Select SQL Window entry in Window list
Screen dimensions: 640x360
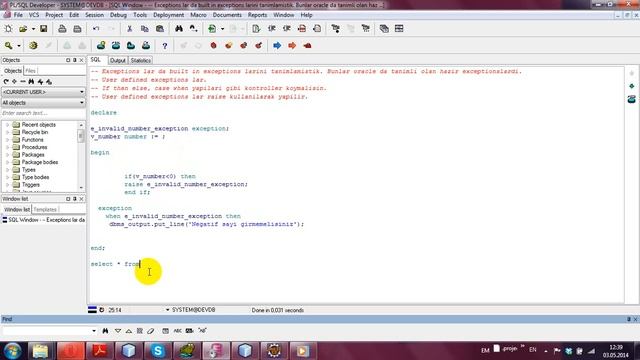43,220
